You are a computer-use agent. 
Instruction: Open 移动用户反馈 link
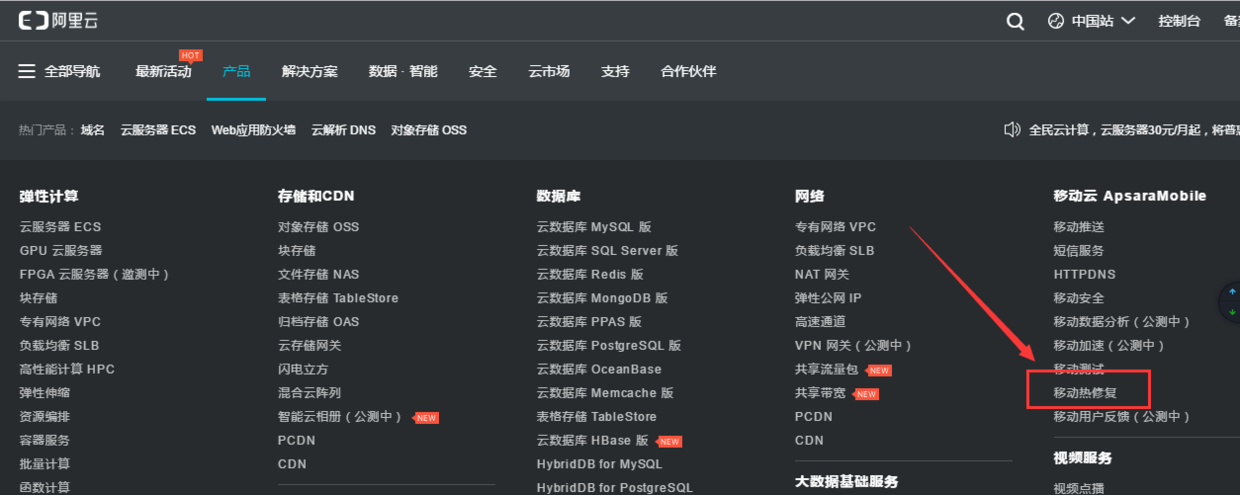1122,417
